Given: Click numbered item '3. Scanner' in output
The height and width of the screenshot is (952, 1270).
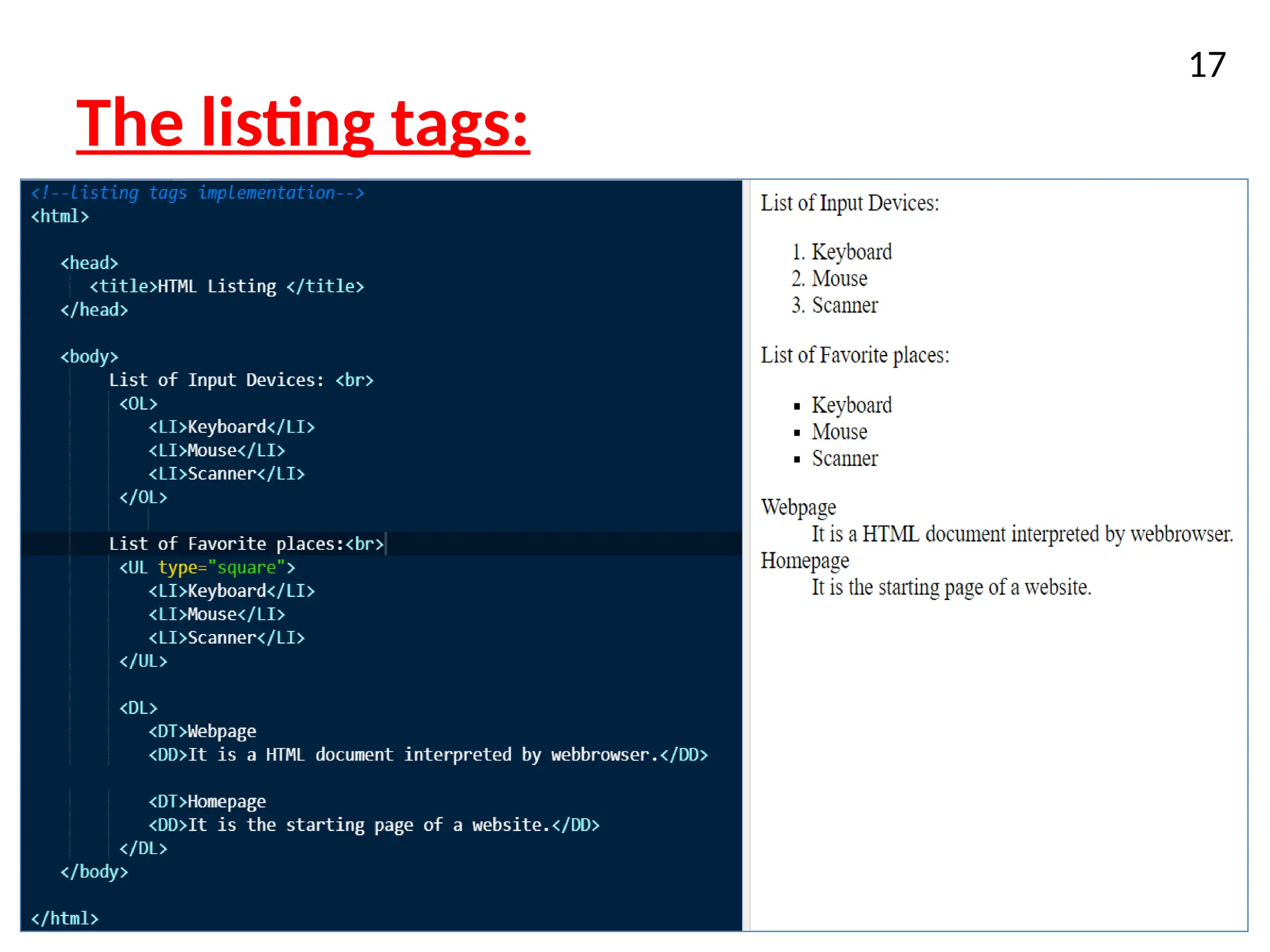Looking at the screenshot, I should (x=835, y=306).
